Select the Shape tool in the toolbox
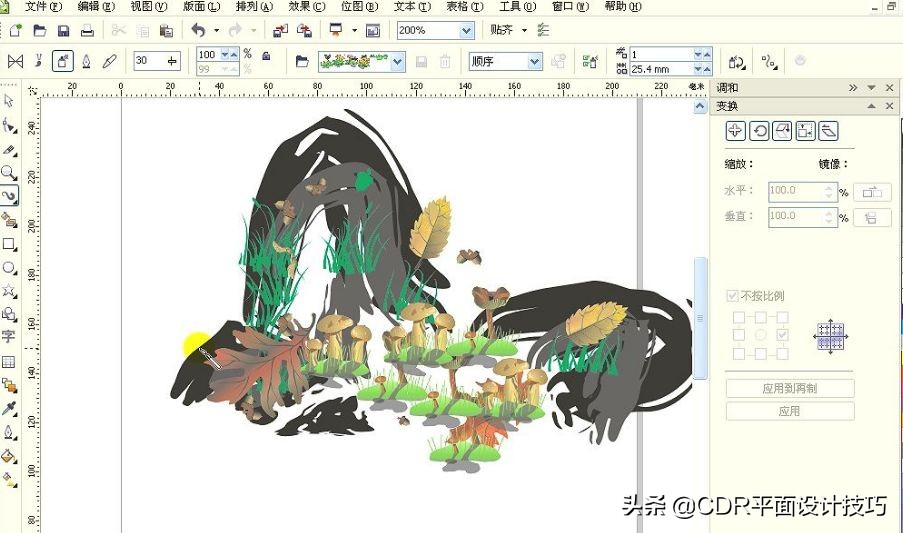Screen dimensions: 903x533 [9, 125]
